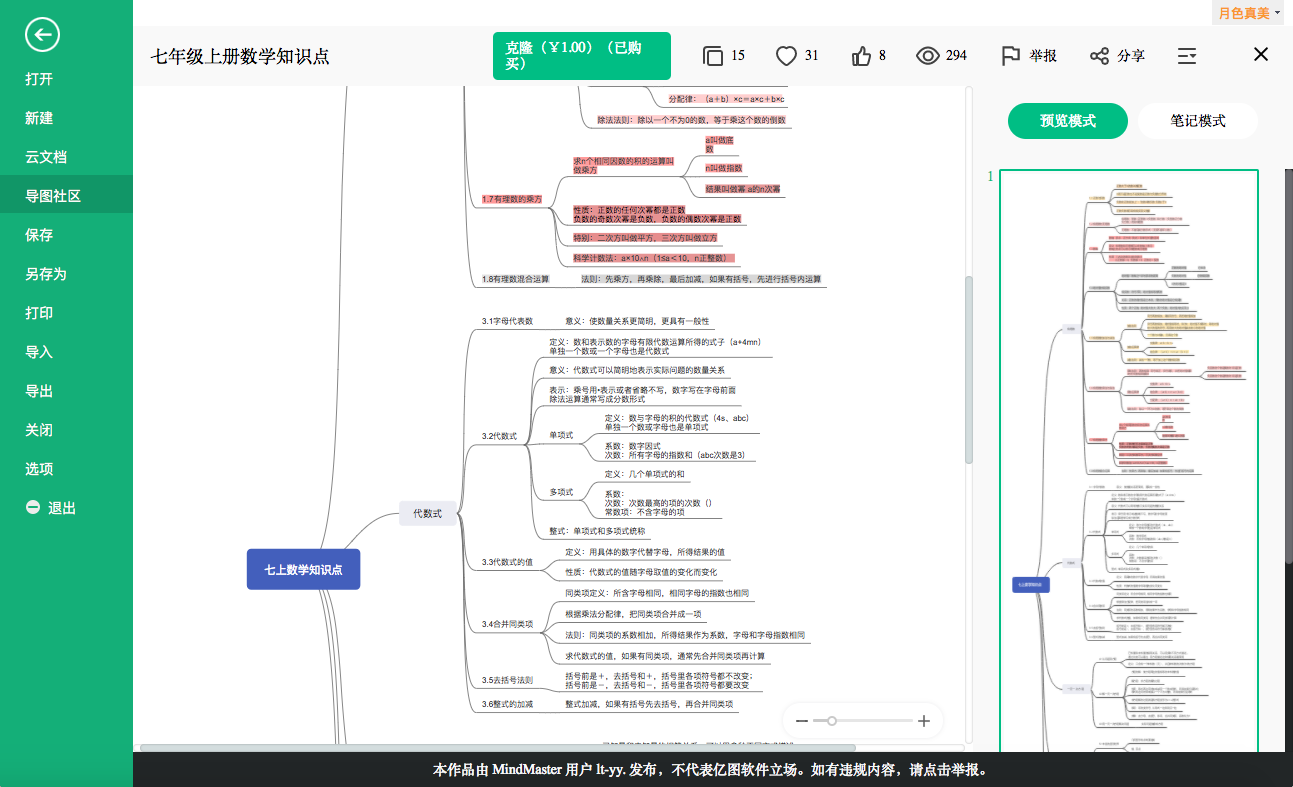Click the document title 七年级上册数学知识点
Image resolution: width=1293 pixels, height=787 pixels.
(240, 57)
